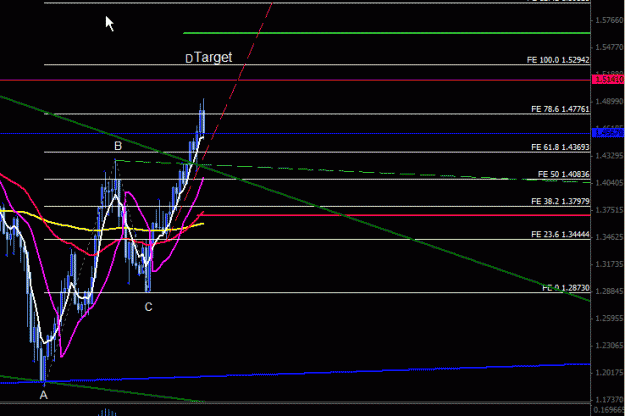This screenshot has width=625, height=416.
Task: Click the 1.54770 price on the axis
Action: point(609,47)
